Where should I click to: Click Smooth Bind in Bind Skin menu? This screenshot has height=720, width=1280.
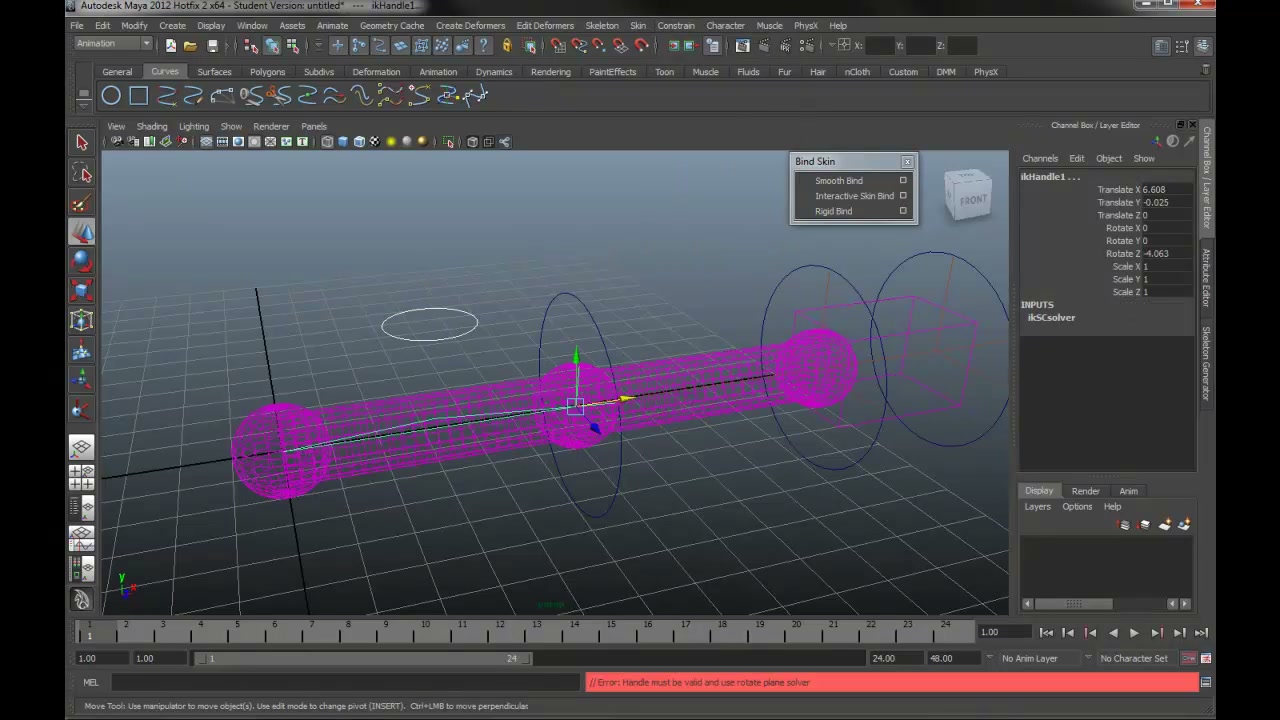point(838,181)
